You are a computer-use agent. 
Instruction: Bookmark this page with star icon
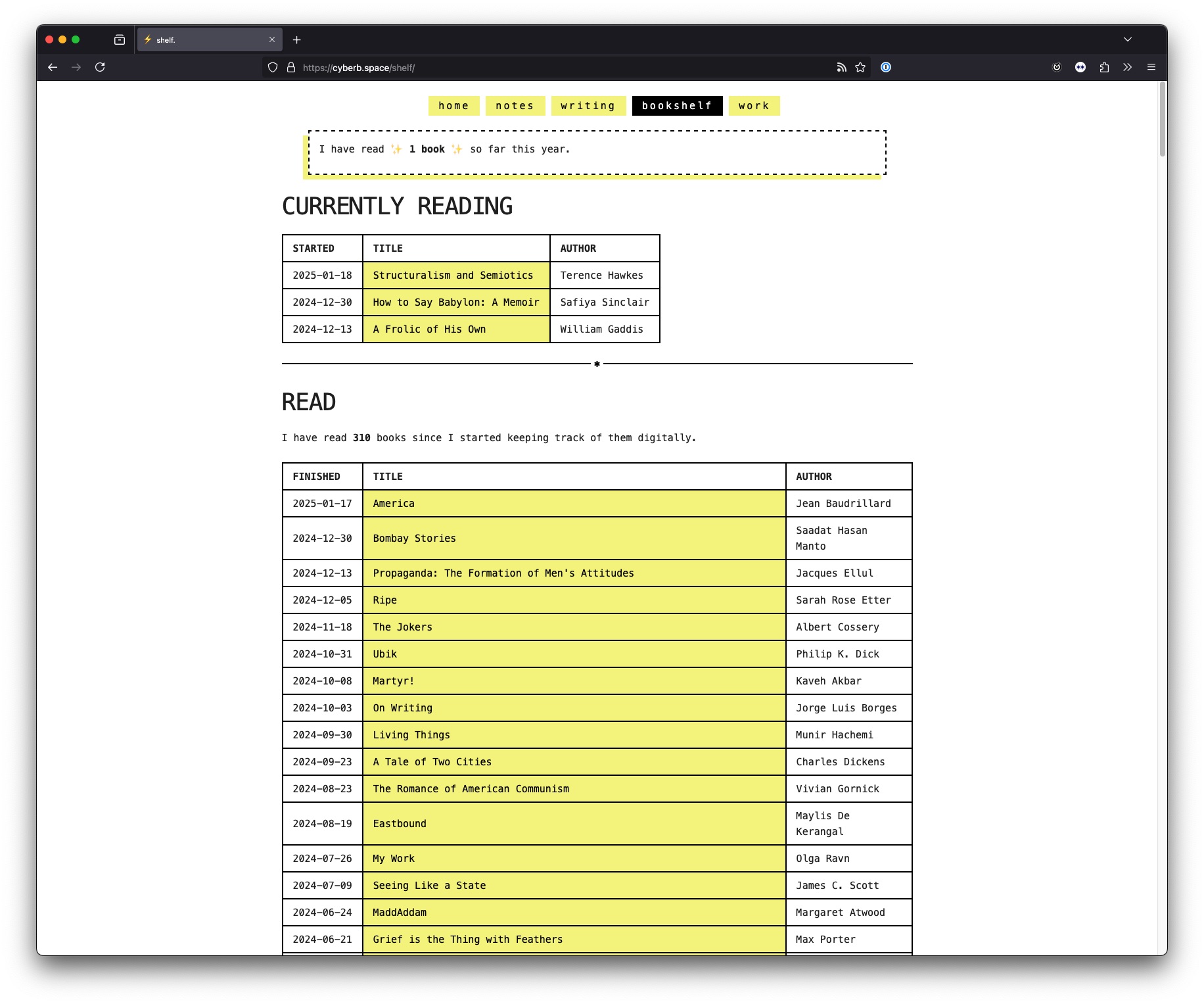point(860,67)
